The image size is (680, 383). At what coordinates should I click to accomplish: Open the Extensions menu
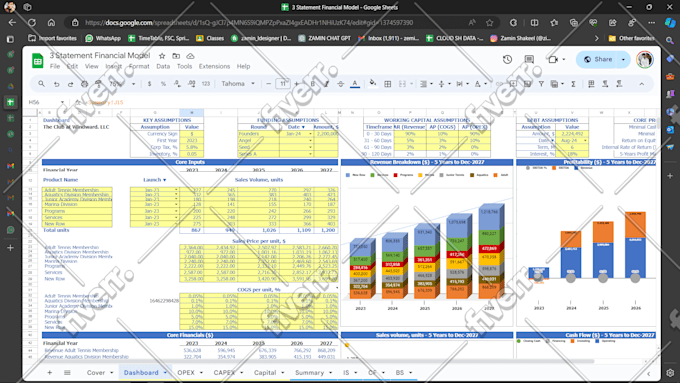(214, 66)
